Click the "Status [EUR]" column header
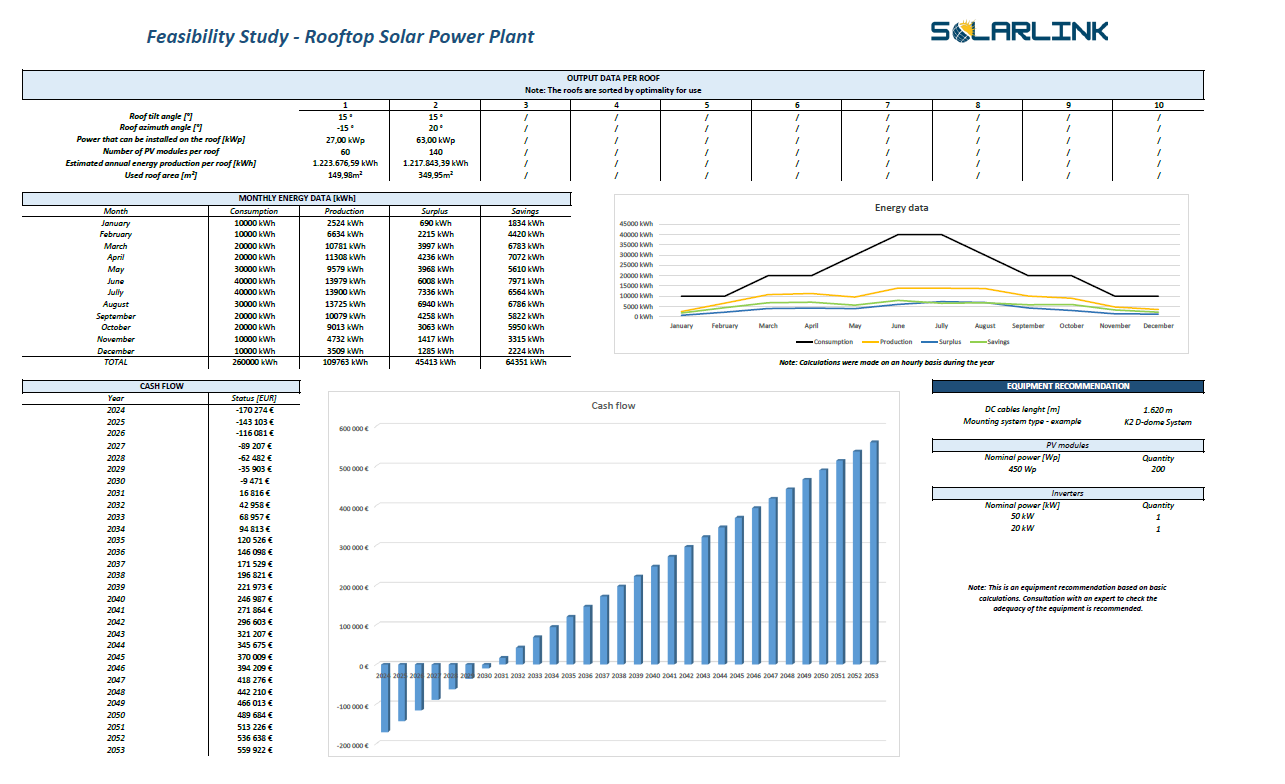The width and height of the screenshot is (1285, 784). coord(254,398)
